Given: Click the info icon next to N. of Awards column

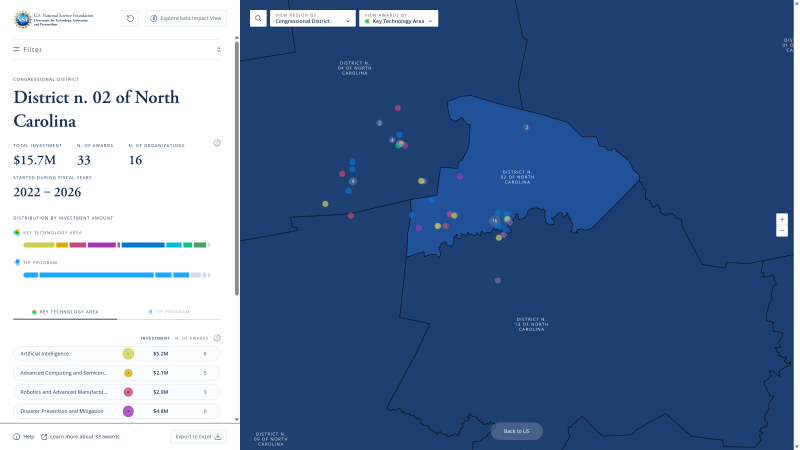Looking at the screenshot, I should tap(217, 338).
